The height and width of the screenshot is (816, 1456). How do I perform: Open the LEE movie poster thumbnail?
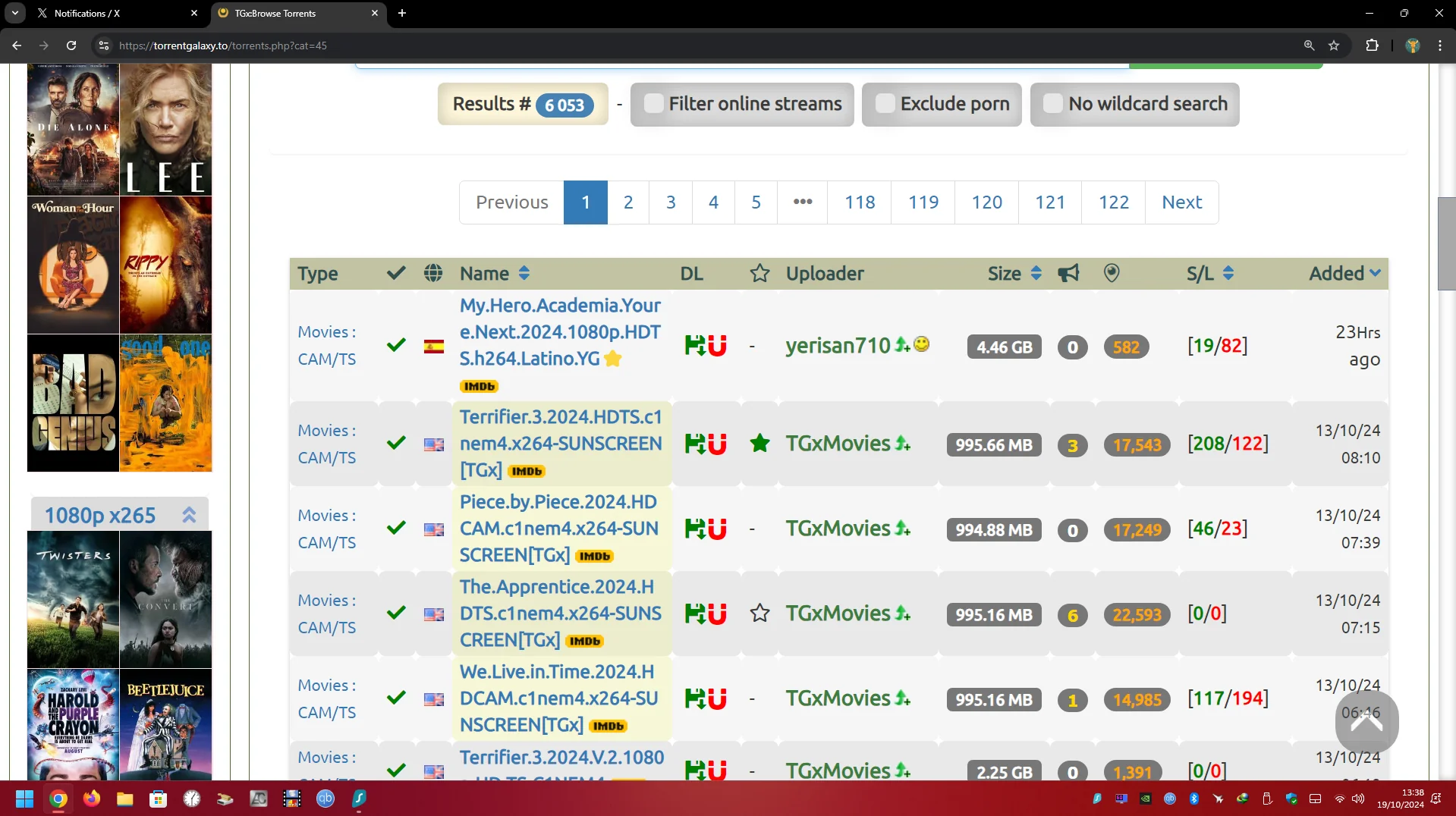pyautogui.click(x=165, y=129)
